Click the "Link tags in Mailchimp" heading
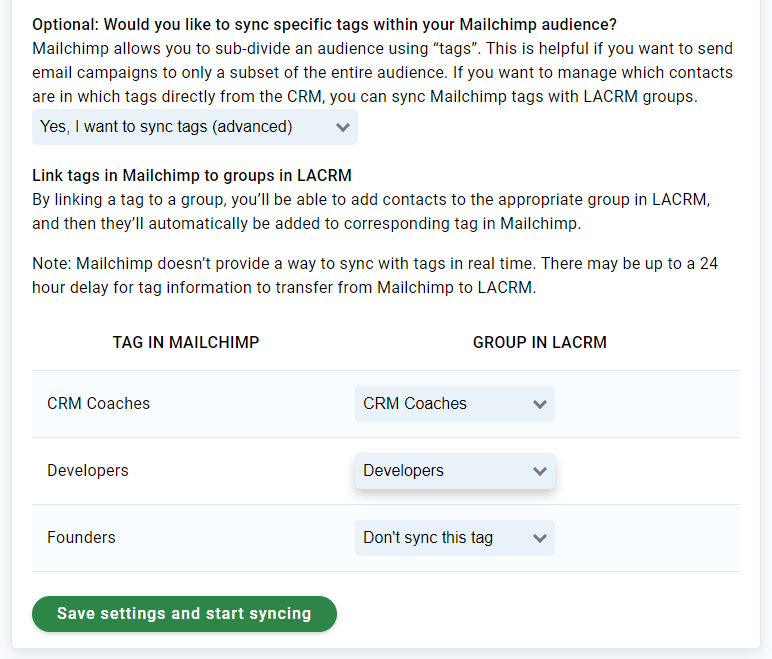This screenshot has width=772, height=659. 192,176
